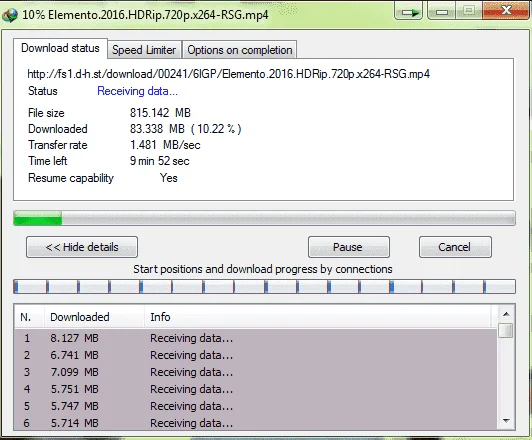This screenshot has height=440, width=532.
Task: Click the connections progress segment bar
Action: tap(264, 287)
